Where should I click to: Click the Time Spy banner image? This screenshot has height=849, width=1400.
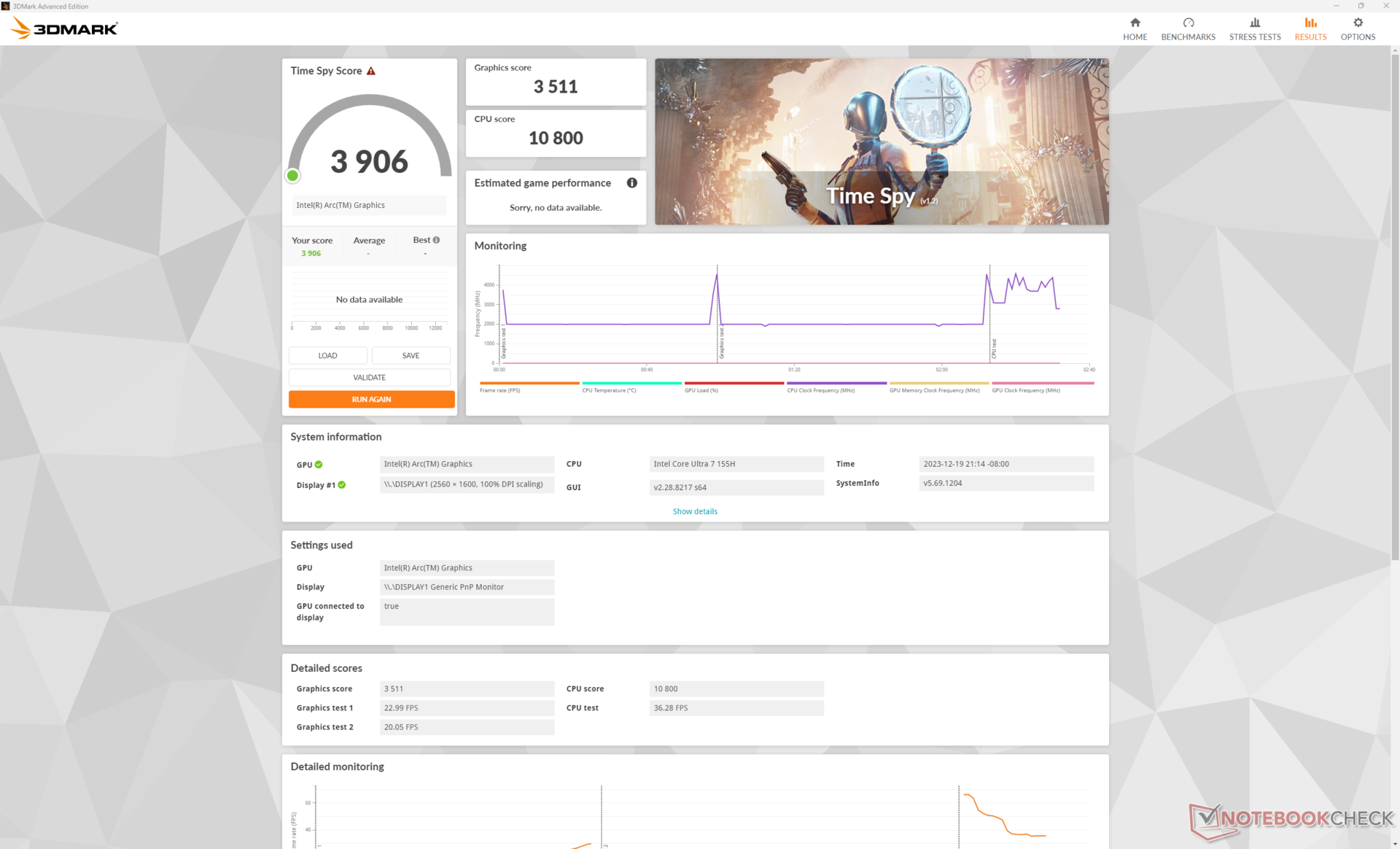pos(882,141)
